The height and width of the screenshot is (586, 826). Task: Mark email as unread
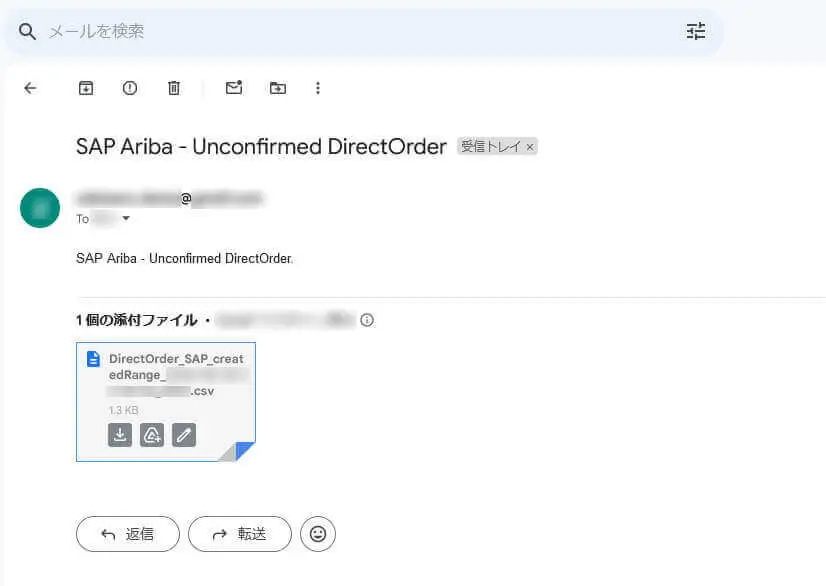[x=234, y=87]
